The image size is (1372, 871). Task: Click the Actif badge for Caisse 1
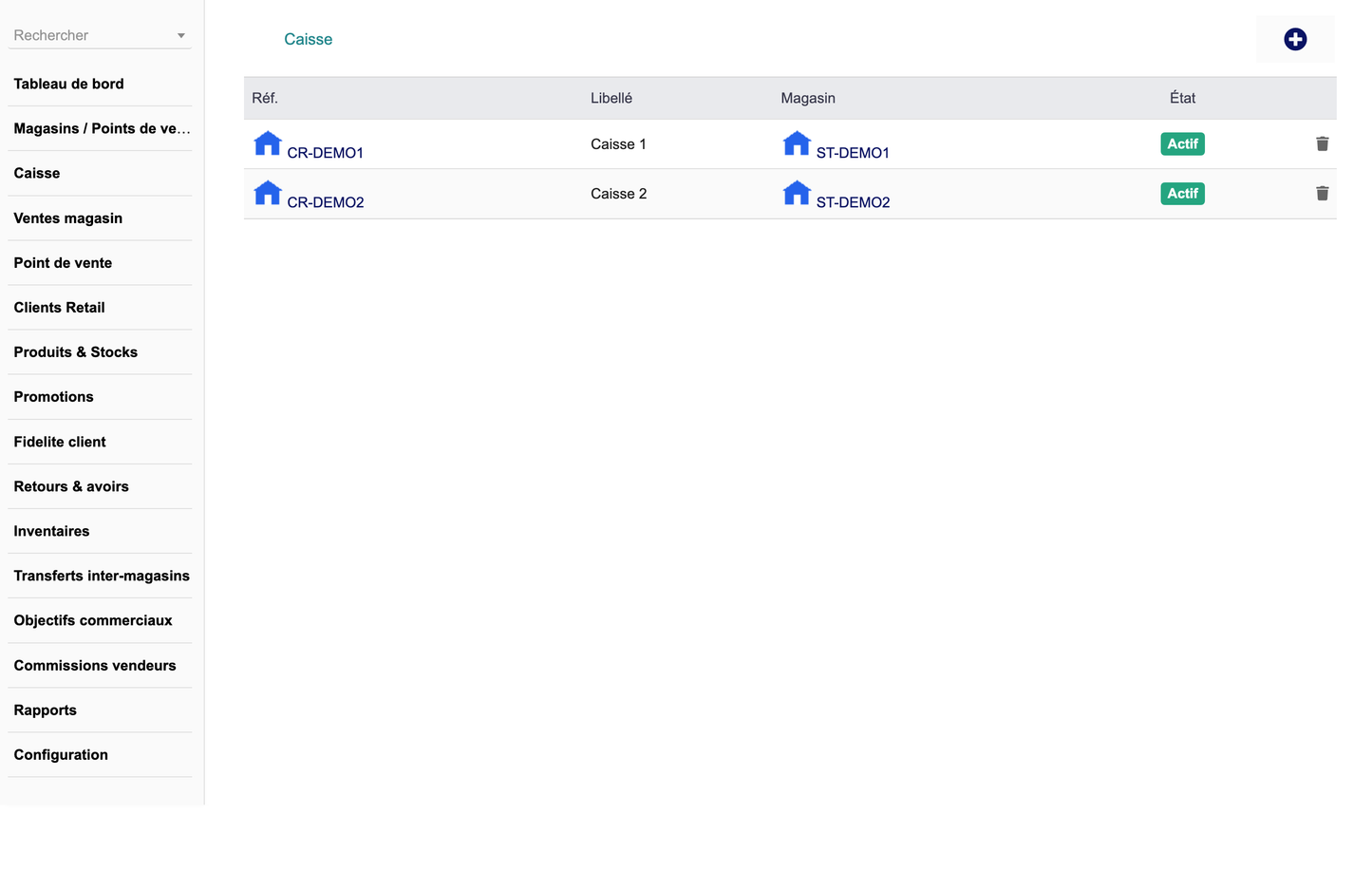(1182, 143)
